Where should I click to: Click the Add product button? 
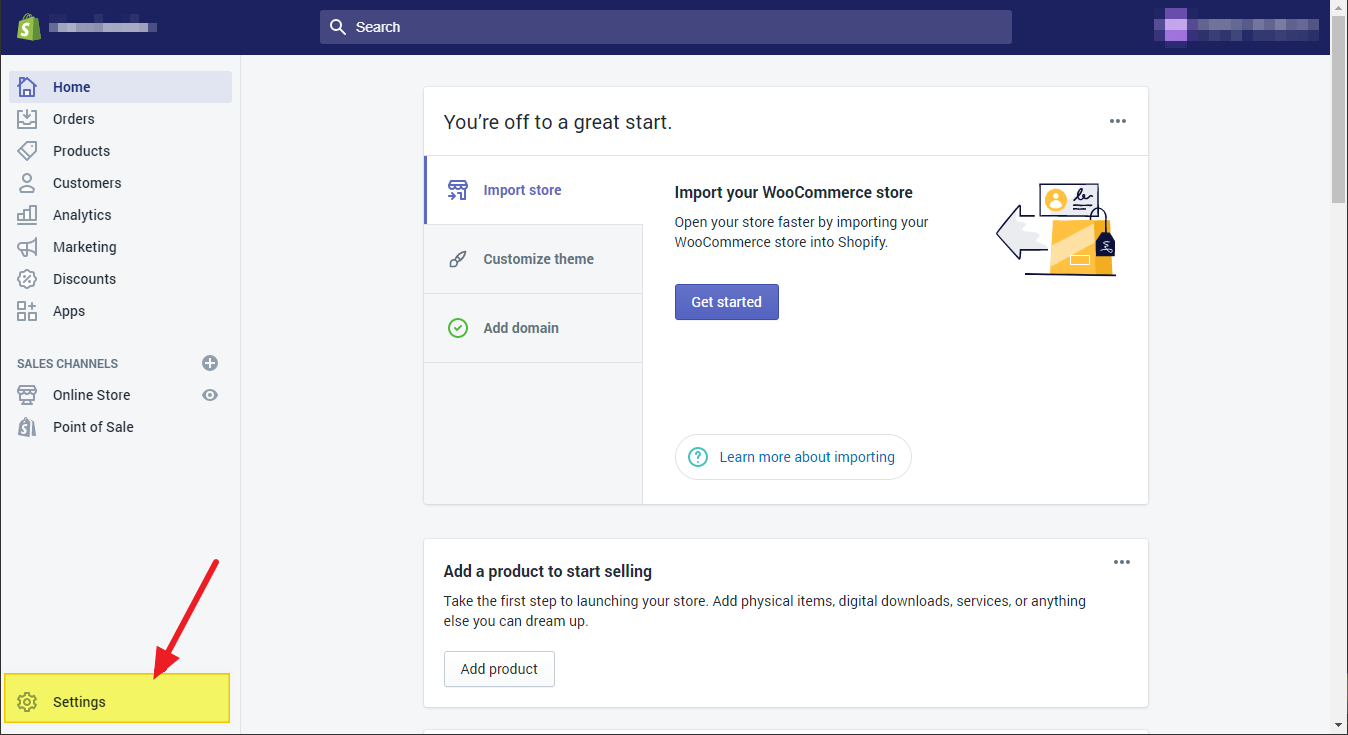pyautogui.click(x=499, y=669)
